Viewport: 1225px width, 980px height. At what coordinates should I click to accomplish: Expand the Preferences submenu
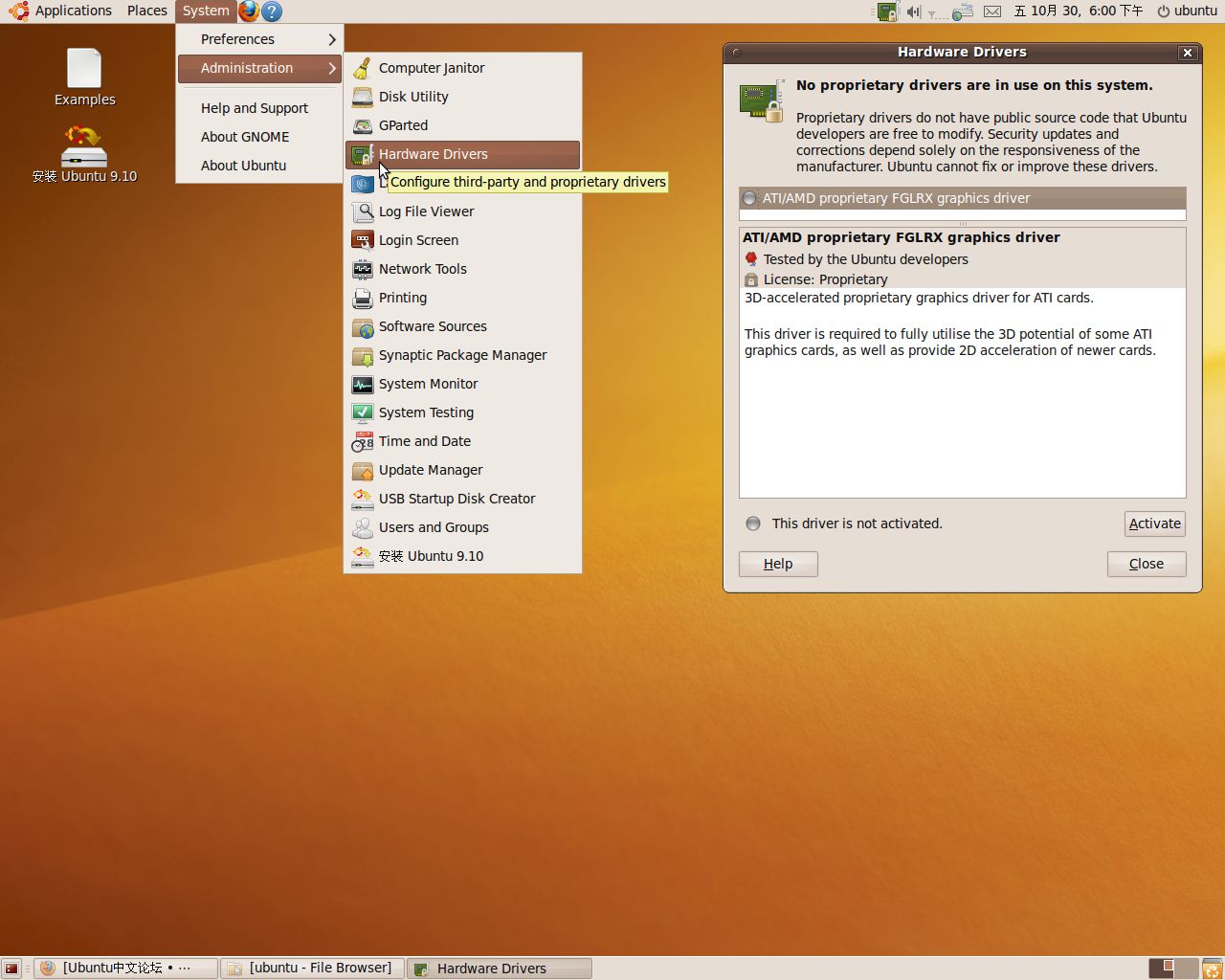[x=258, y=39]
